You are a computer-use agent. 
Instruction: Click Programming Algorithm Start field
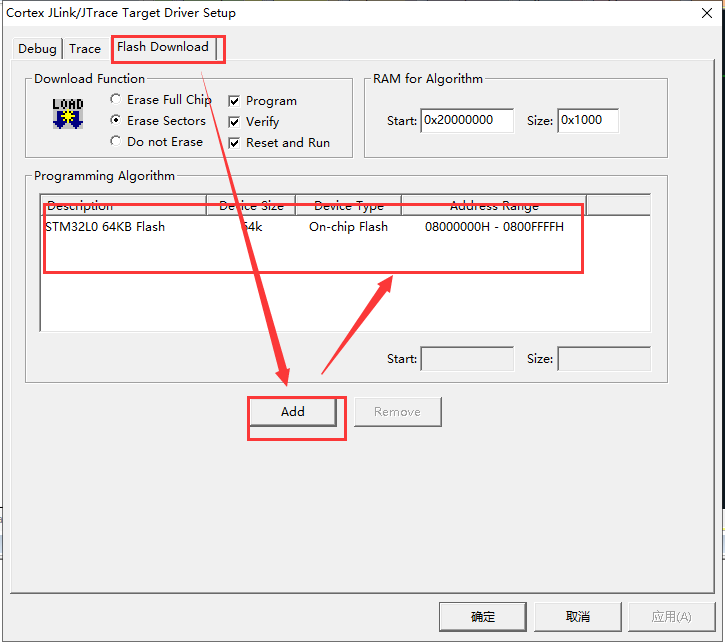tap(467, 359)
